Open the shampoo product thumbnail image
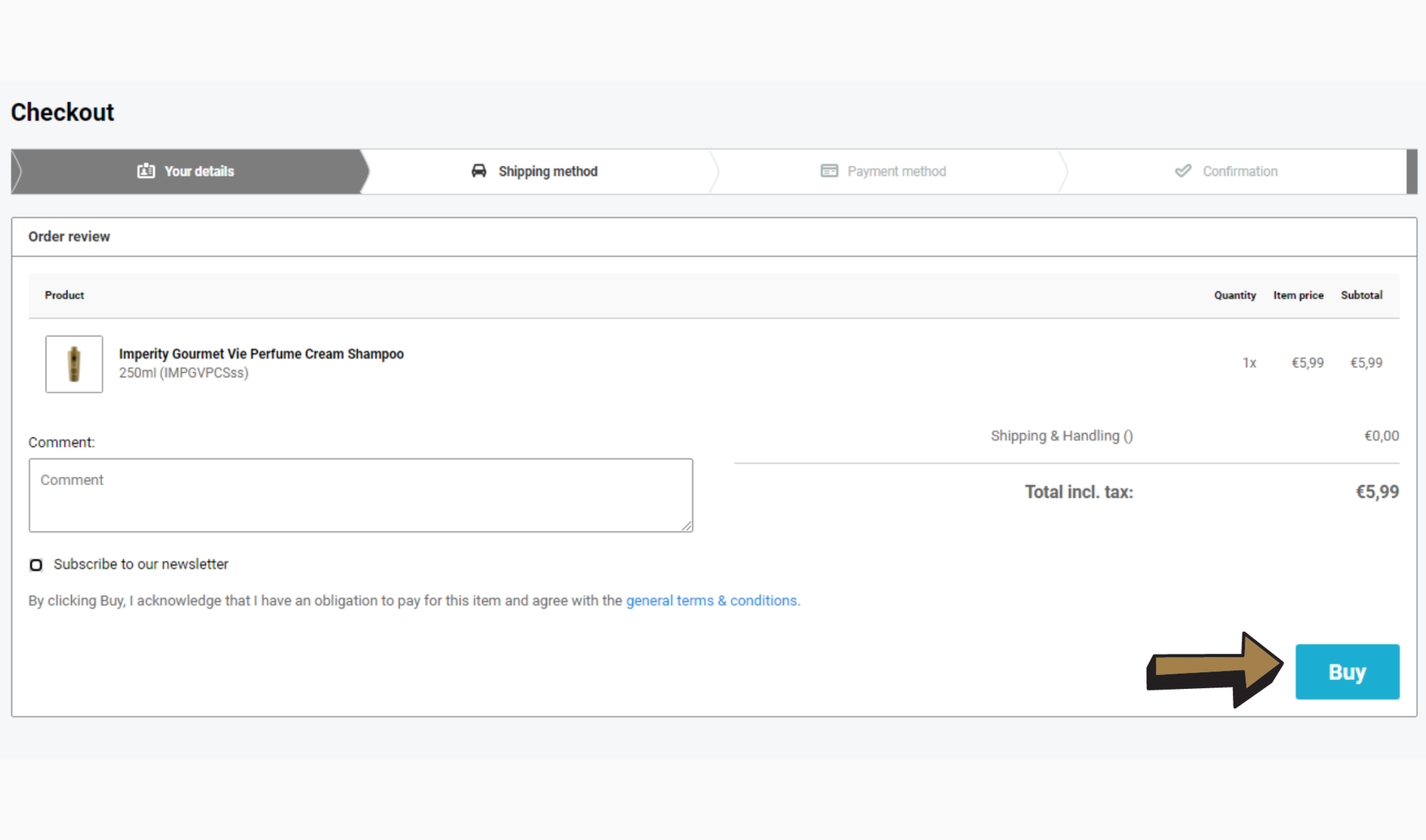The width and height of the screenshot is (1426, 840). (75, 364)
